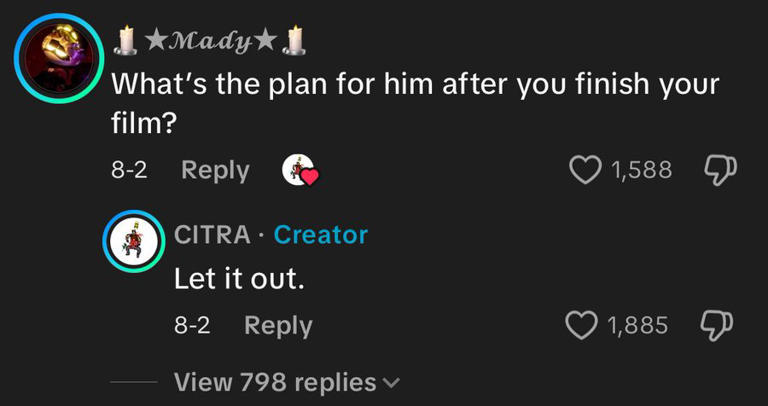Click the Creator badge label

click(321, 235)
